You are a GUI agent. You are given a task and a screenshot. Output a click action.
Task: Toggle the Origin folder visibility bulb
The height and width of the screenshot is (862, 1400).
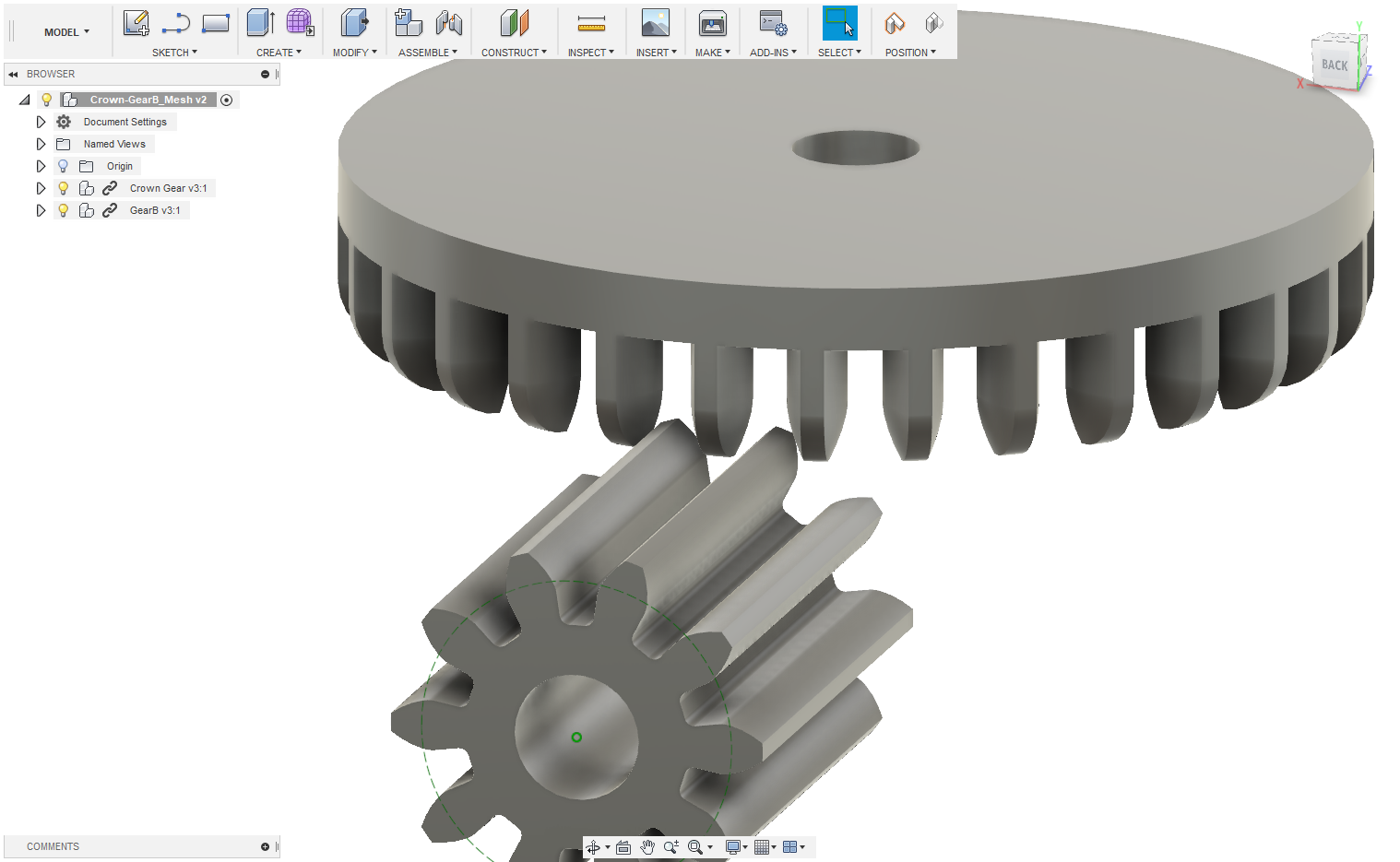[x=62, y=165]
